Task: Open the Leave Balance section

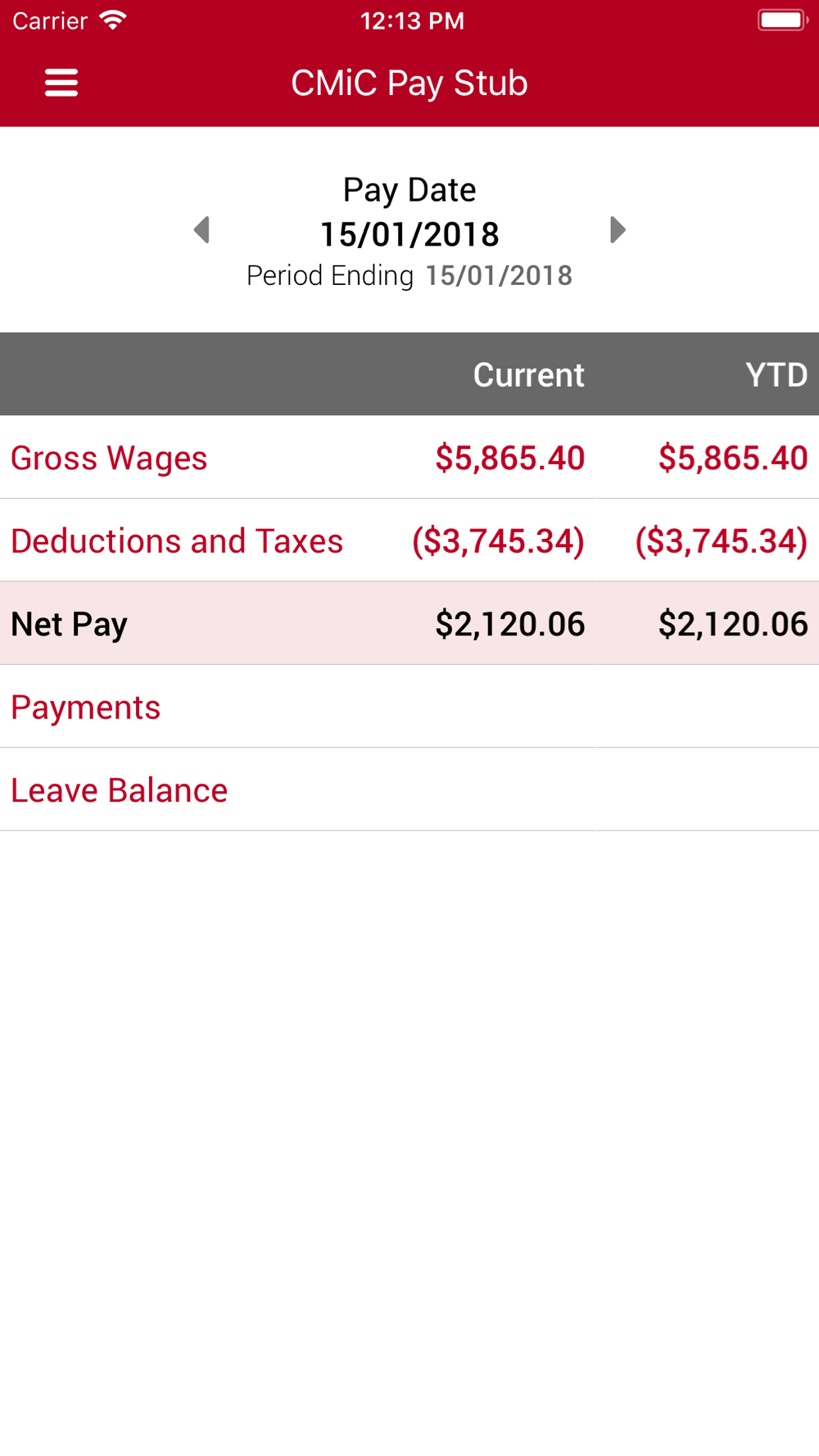Action: click(409, 790)
